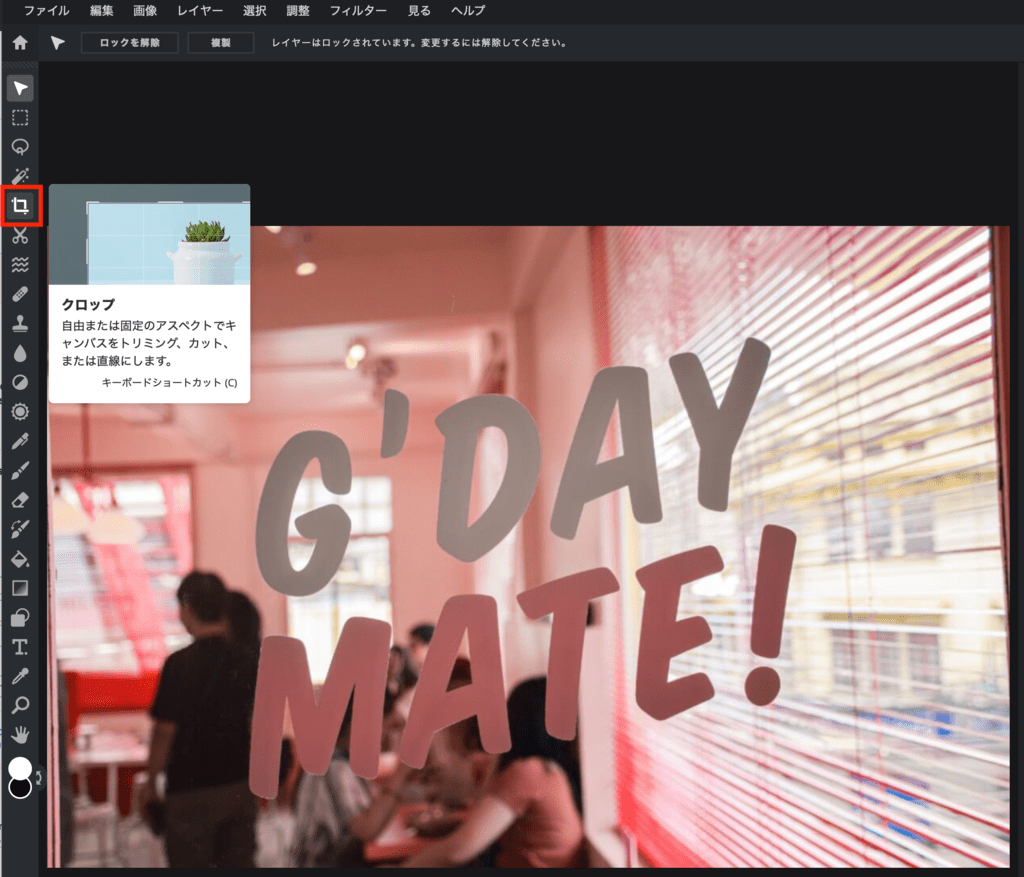Viewport: 1024px width, 877px height.
Task: Grab the Hand tool for panning
Action: click(18, 735)
